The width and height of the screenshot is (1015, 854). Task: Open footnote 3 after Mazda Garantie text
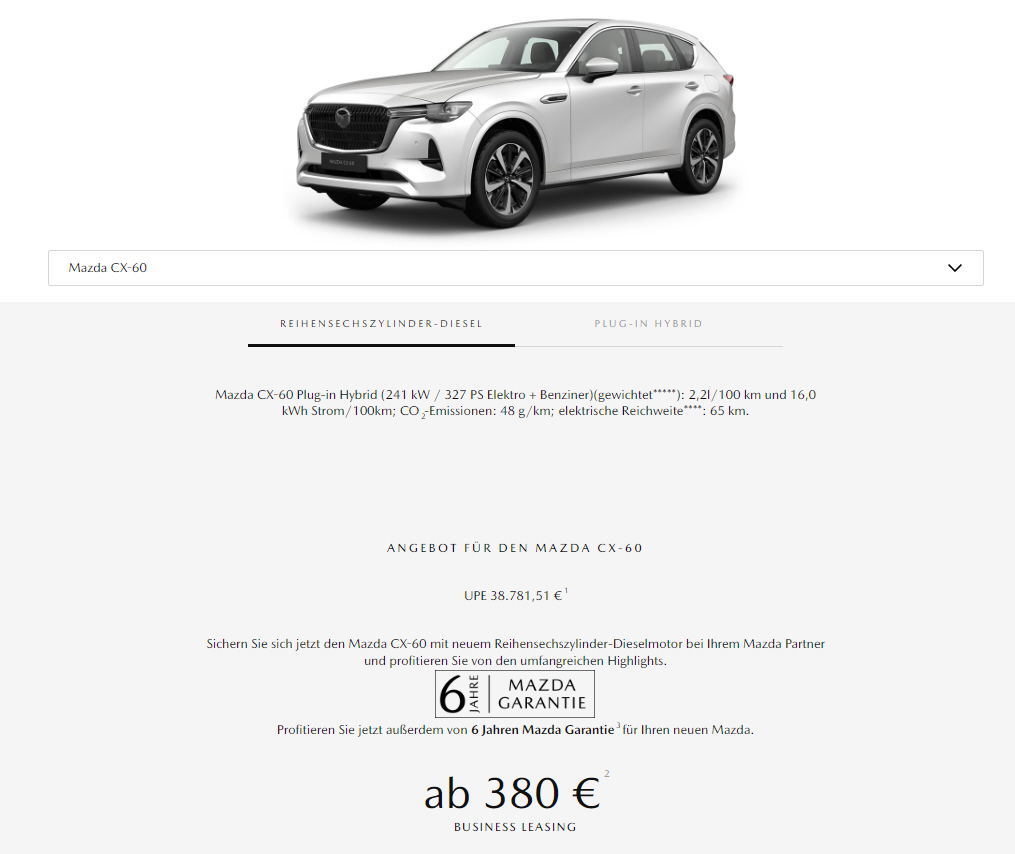[618, 725]
